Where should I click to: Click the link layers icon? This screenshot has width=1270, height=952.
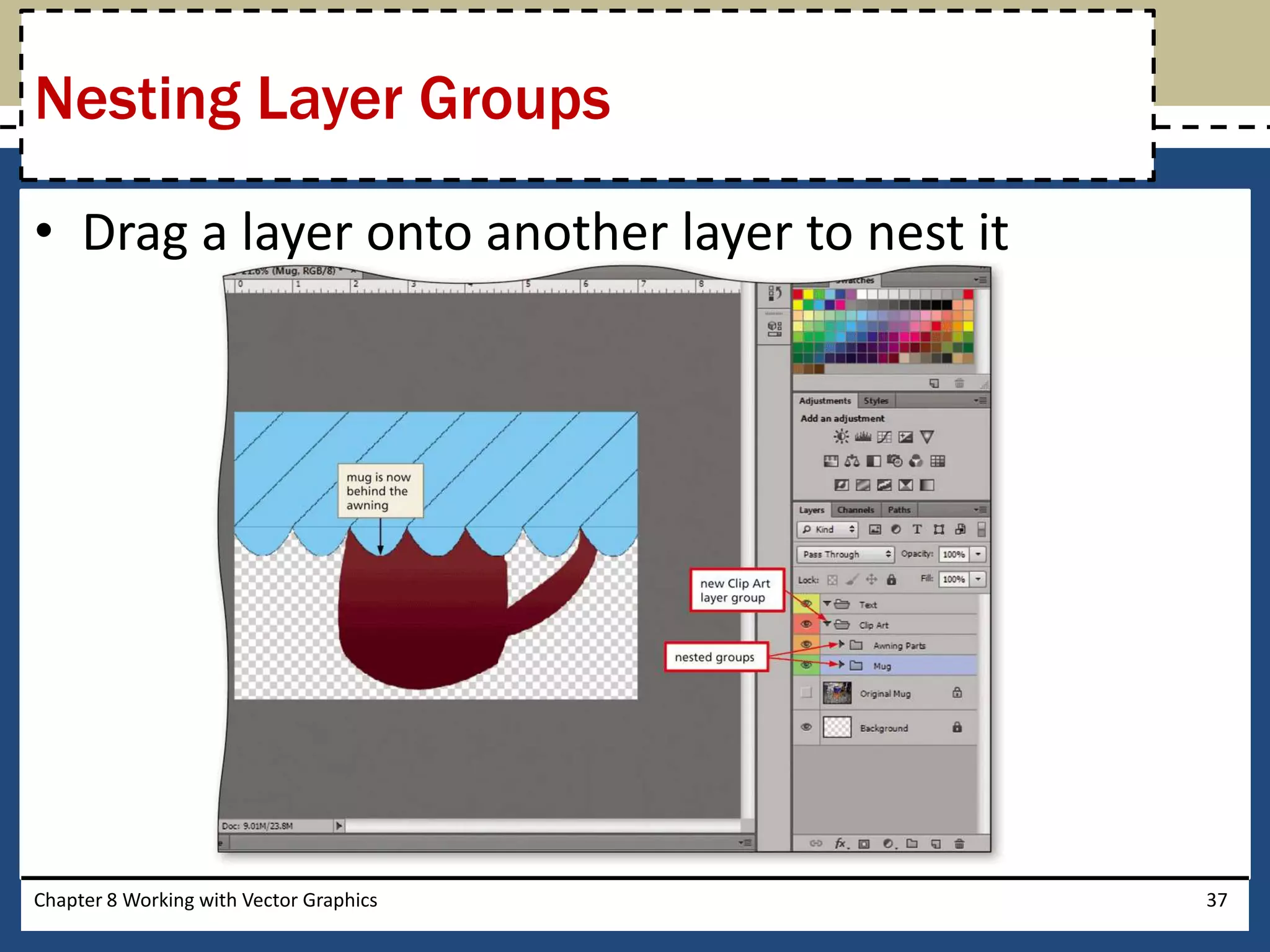coord(816,844)
